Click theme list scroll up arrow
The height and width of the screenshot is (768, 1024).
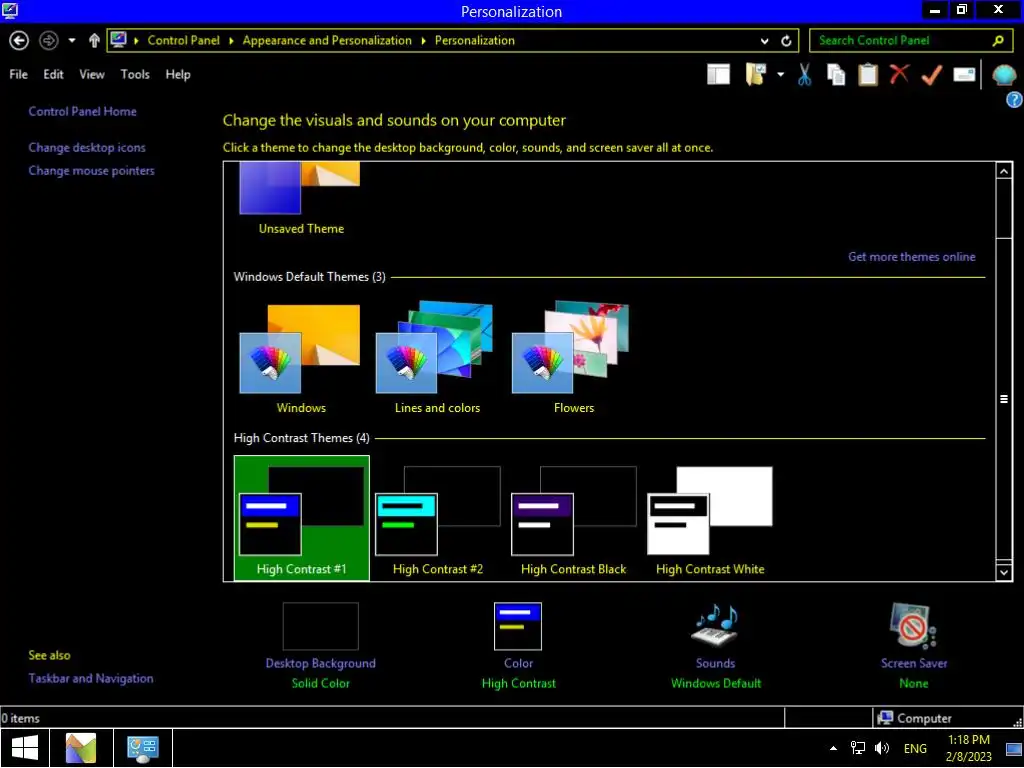[1004, 171]
